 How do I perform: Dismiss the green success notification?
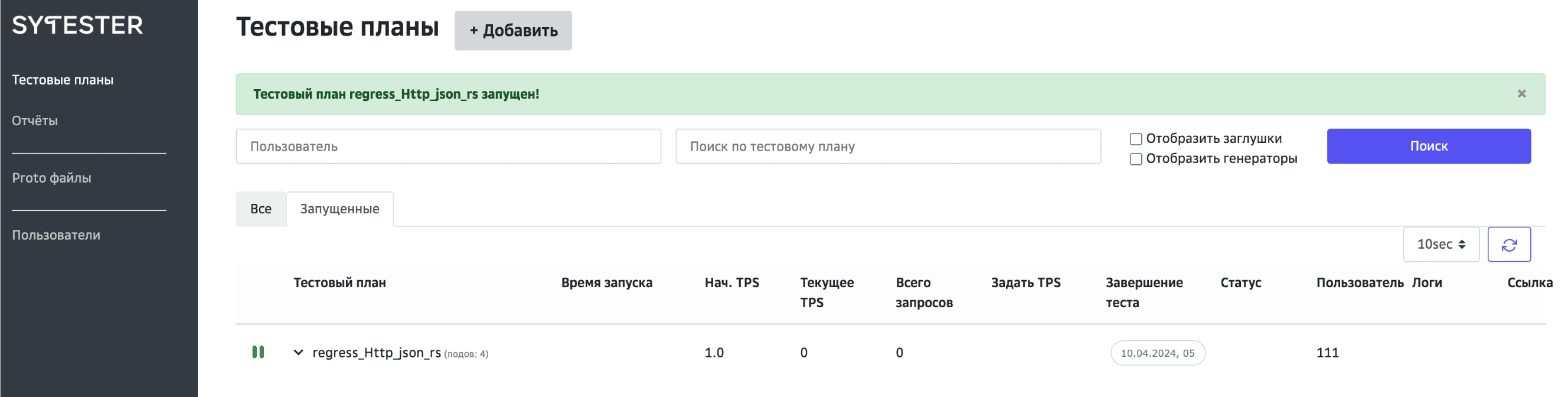pyautogui.click(x=1522, y=93)
